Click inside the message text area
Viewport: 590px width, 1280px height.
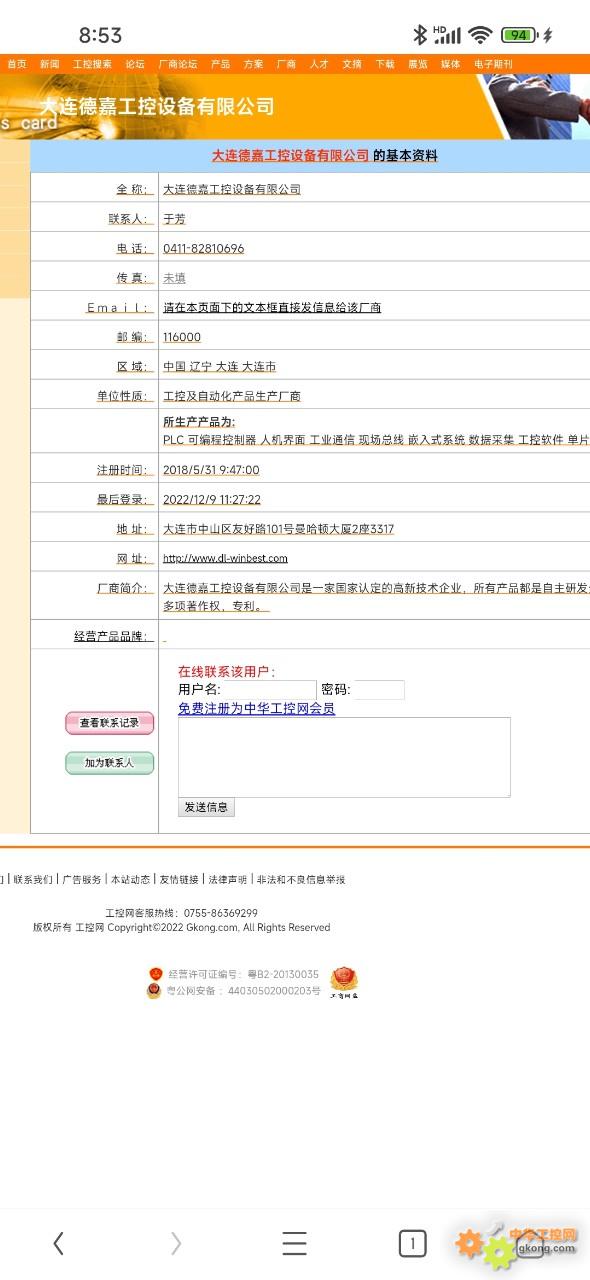344,757
